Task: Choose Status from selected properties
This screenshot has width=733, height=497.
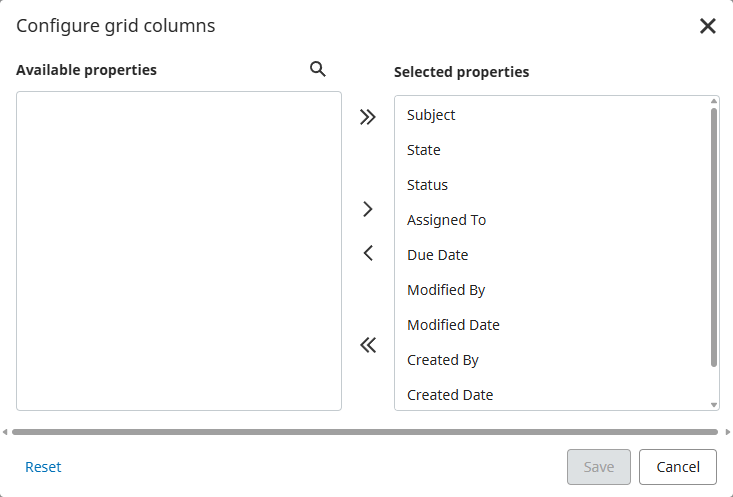Action: coord(427,185)
